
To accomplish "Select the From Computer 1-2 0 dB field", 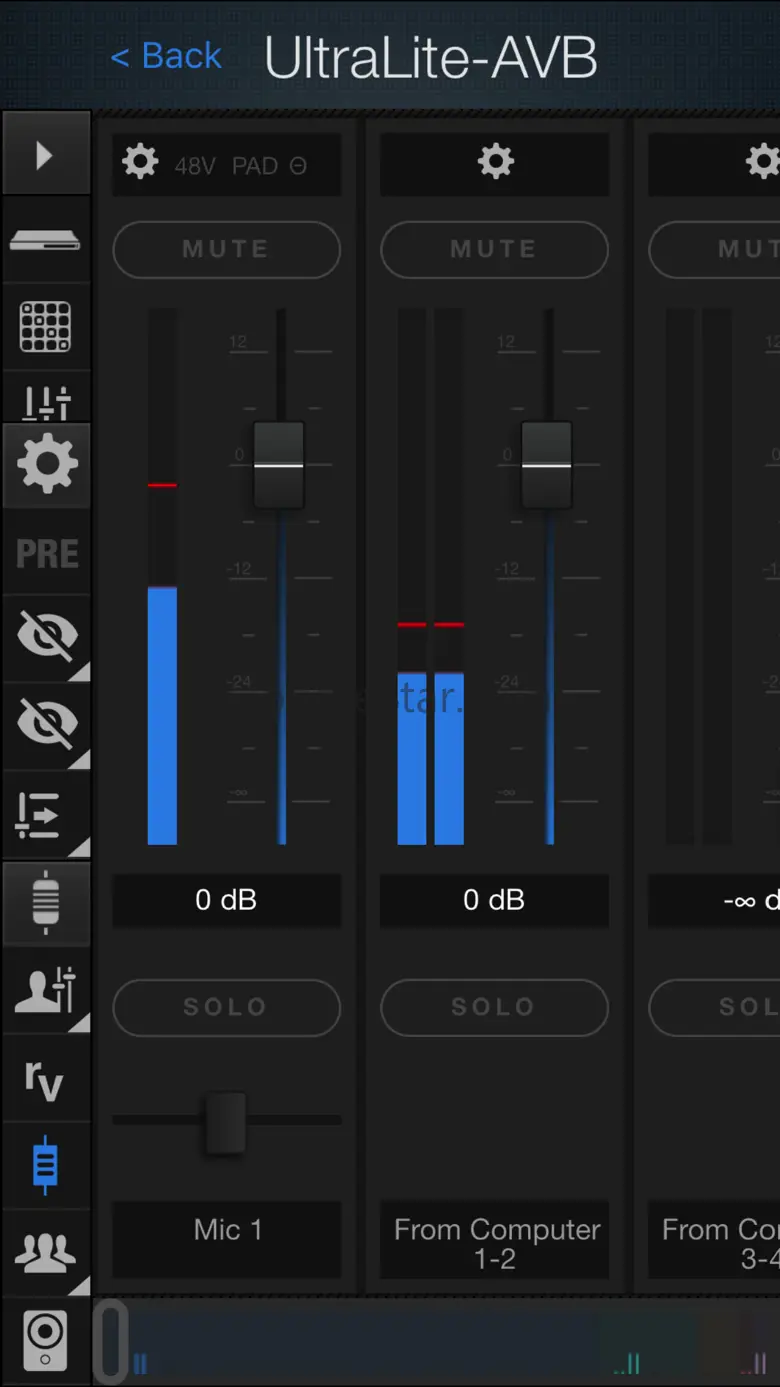I will [494, 900].
